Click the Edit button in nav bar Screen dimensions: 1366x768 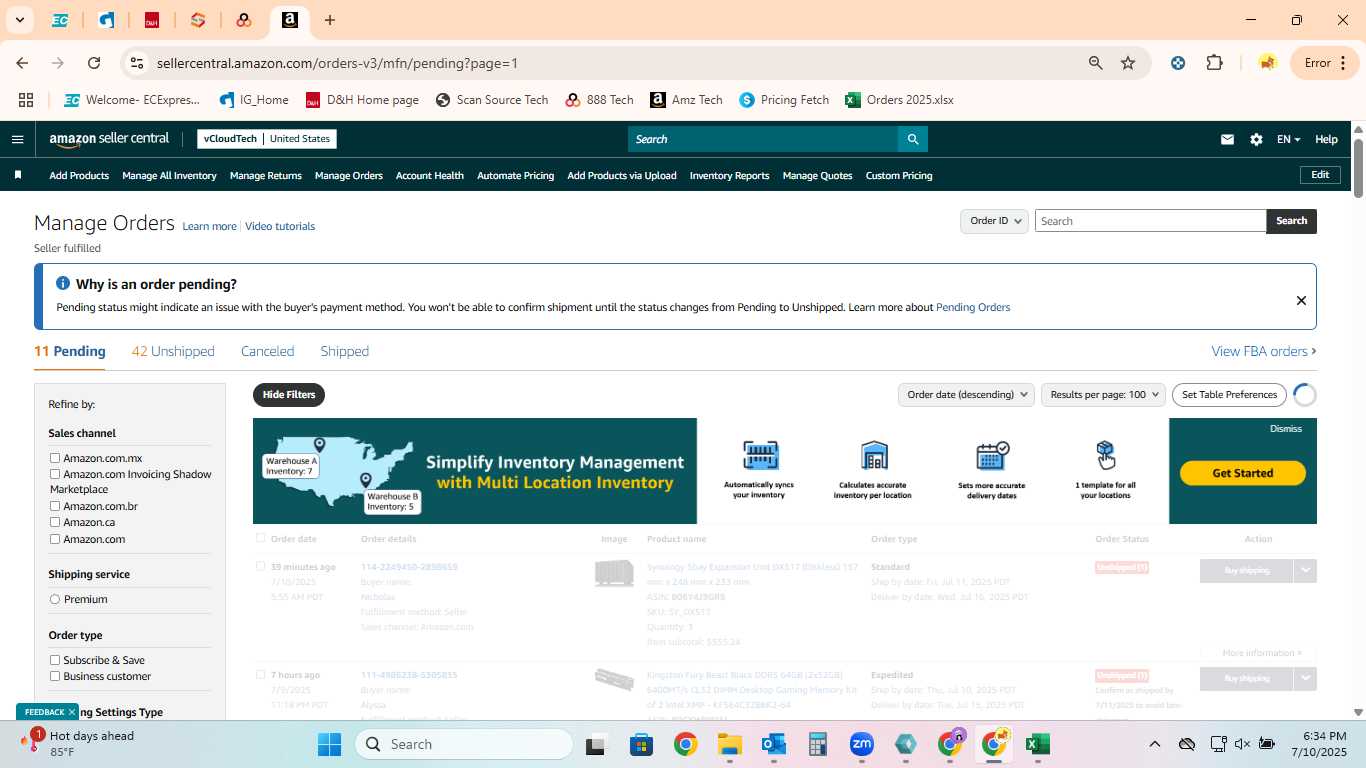(1320, 175)
